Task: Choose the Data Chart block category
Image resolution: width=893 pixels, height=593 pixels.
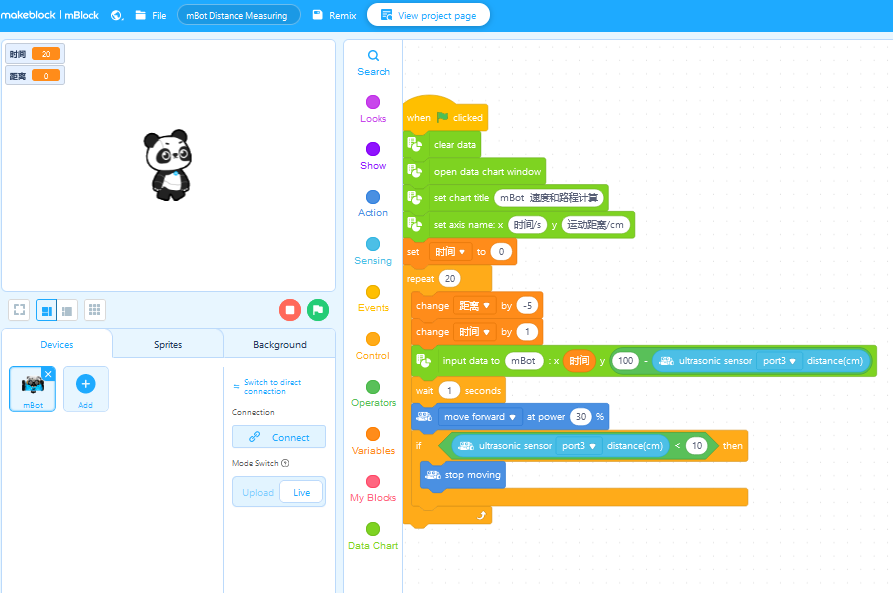Action: click(x=373, y=537)
